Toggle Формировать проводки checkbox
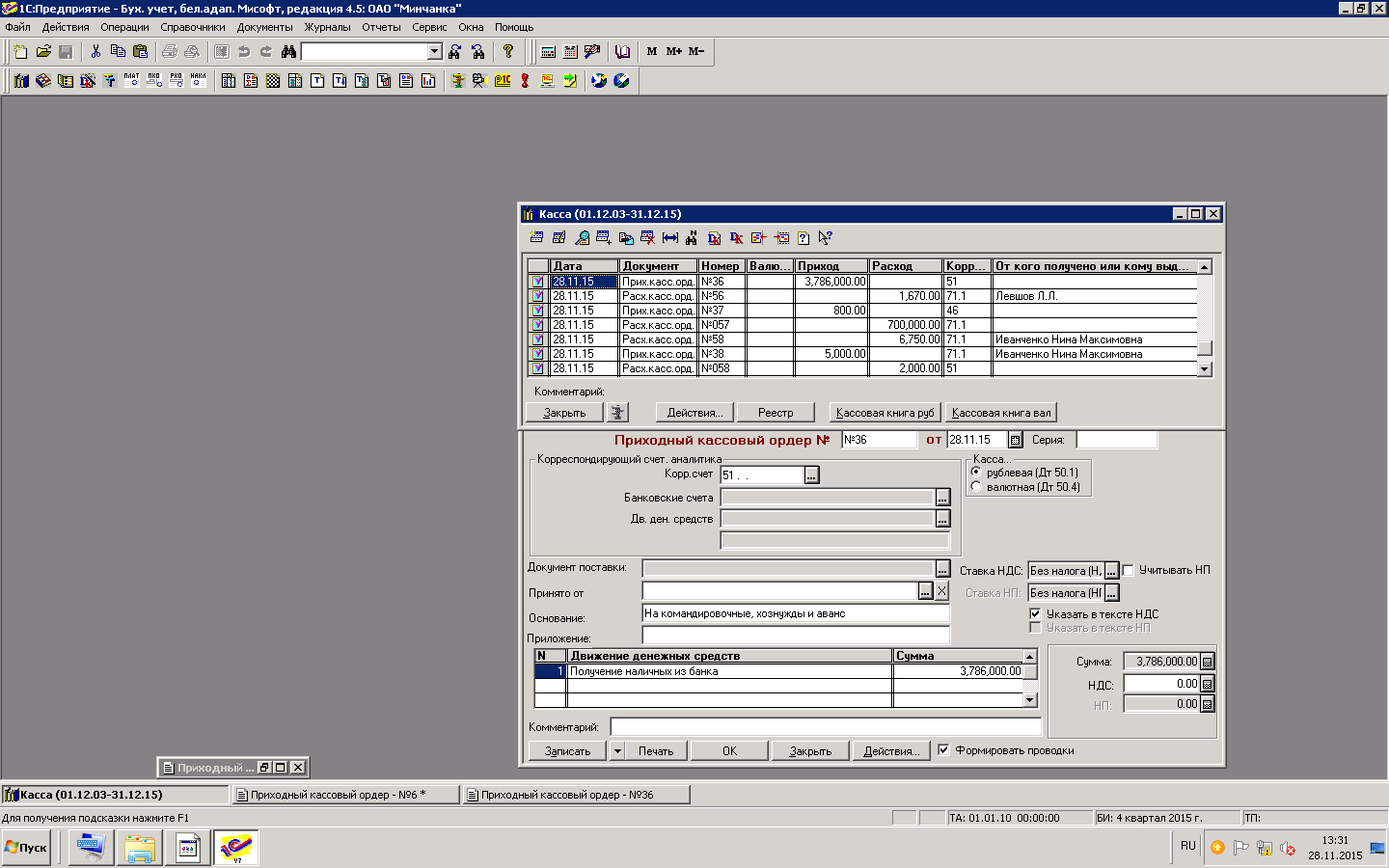Screen dimensions: 1389x868 pos(943,749)
